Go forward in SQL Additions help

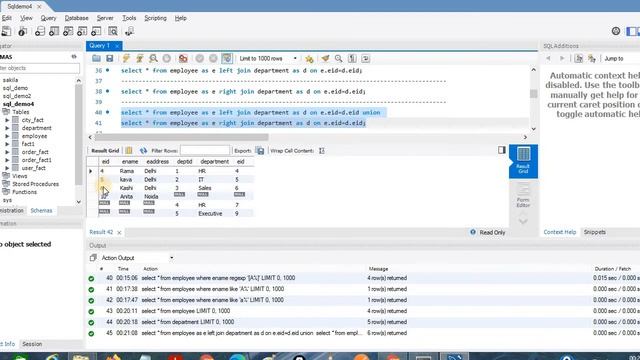pos(562,58)
